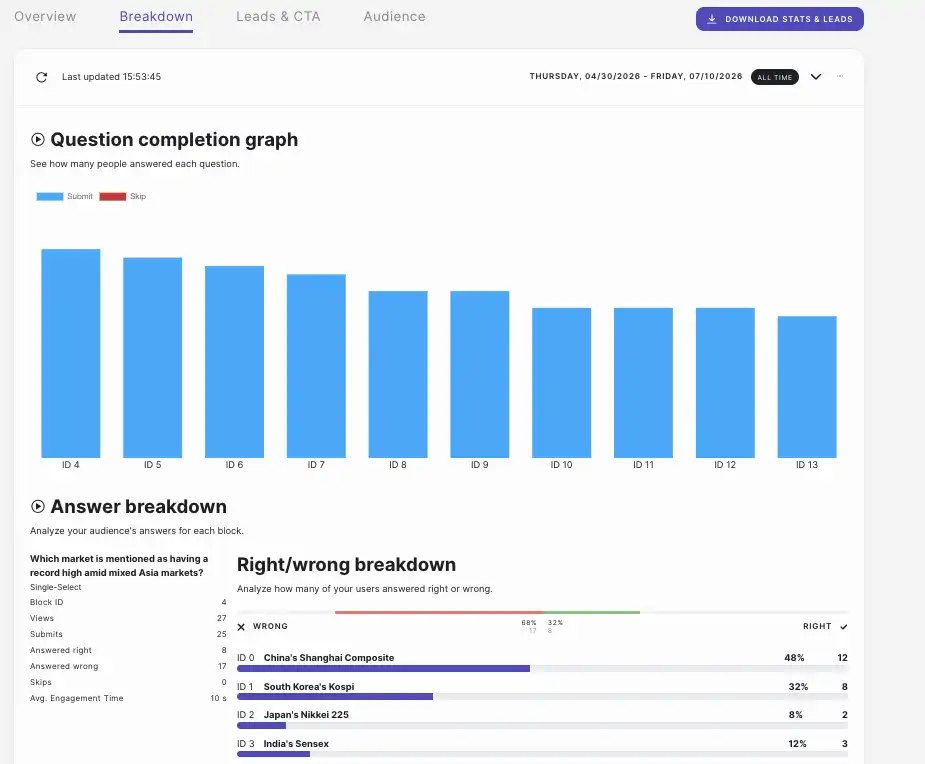The image size is (925, 764).
Task: Click the "Single-Select" question type label
Action: 55,587
